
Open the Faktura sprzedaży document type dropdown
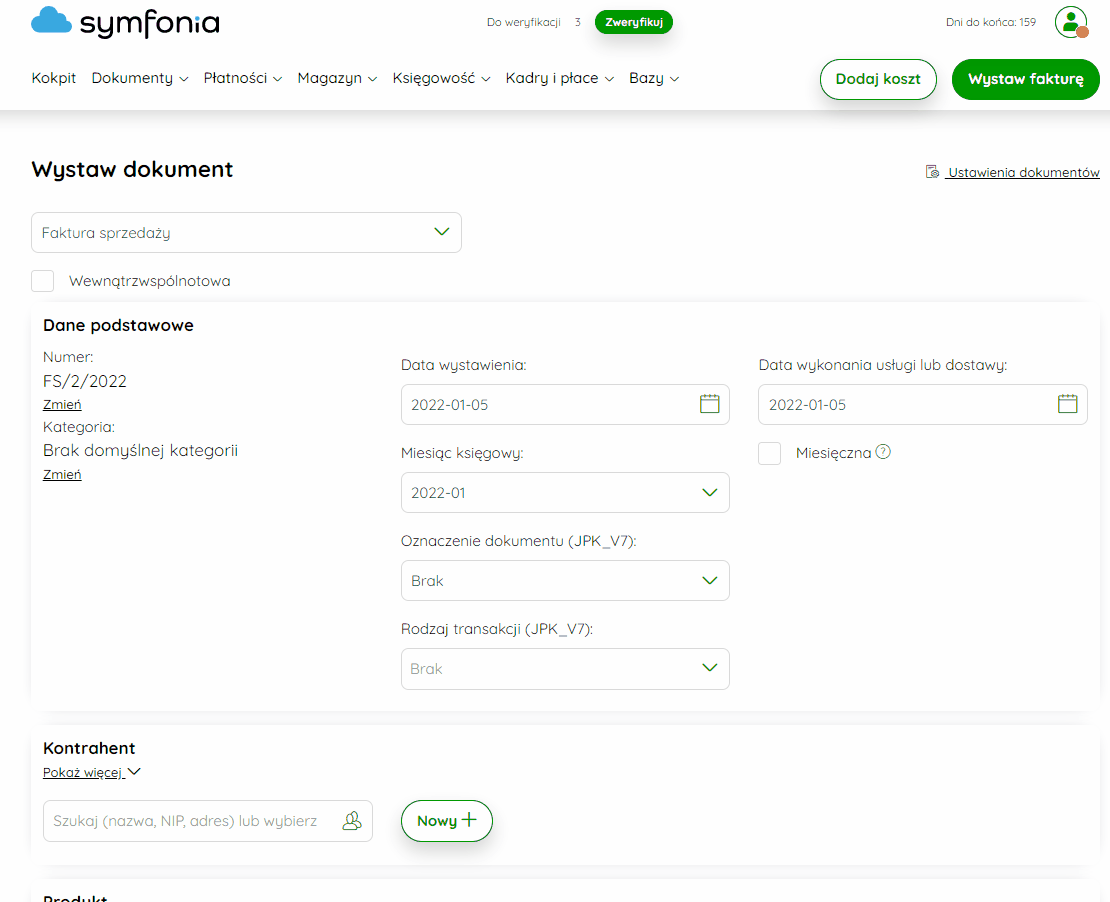(246, 232)
